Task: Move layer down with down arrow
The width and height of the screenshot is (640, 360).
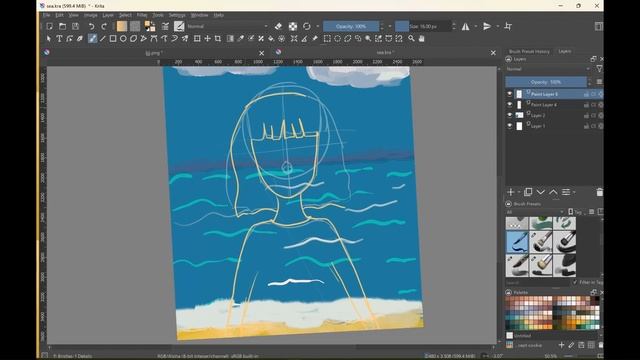Action: (x=541, y=192)
